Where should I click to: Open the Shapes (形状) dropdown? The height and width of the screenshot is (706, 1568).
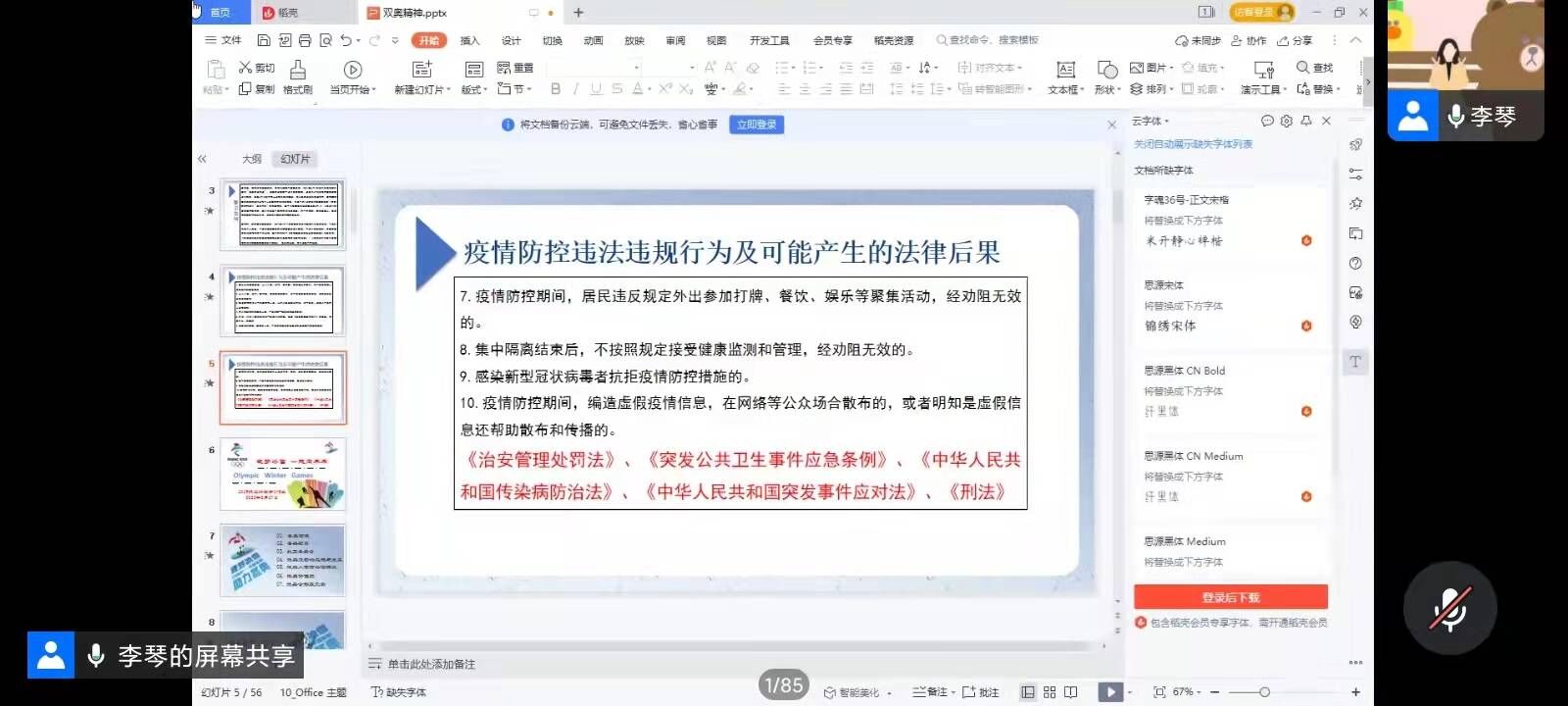click(x=1107, y=89)
